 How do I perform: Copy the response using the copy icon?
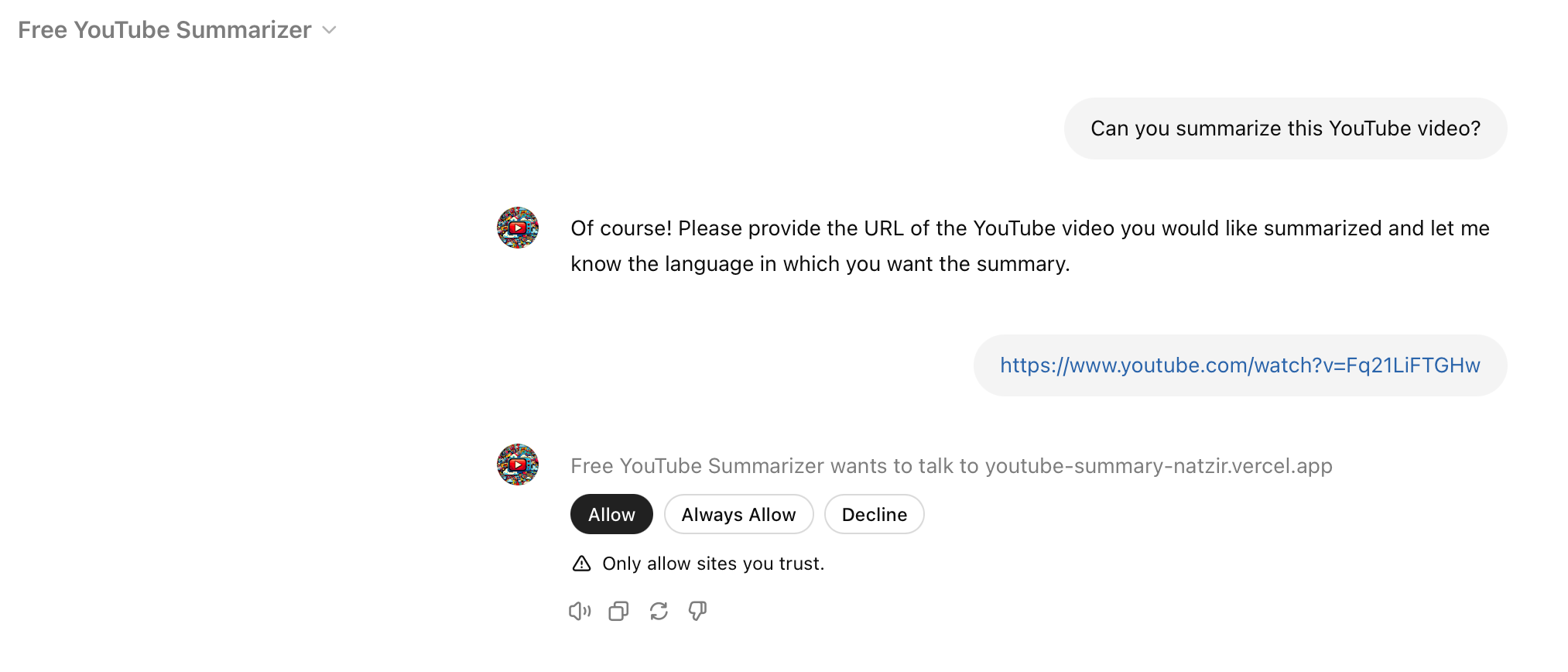coord(618,612)
